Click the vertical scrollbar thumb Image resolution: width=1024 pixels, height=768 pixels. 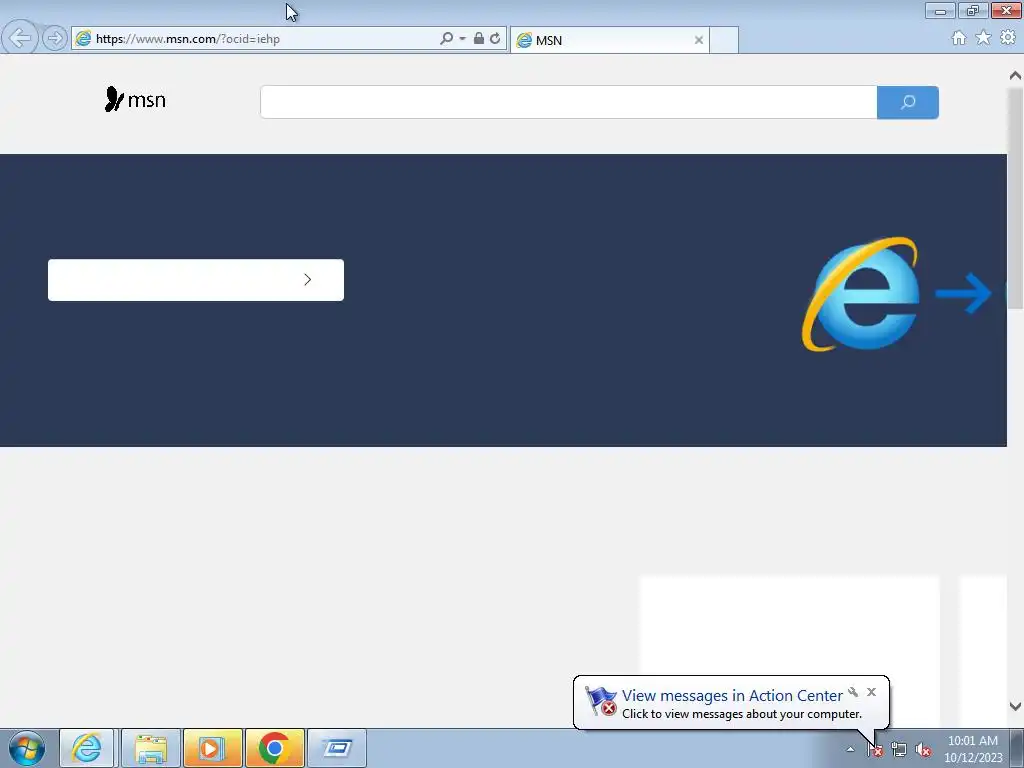[1015, 196]
